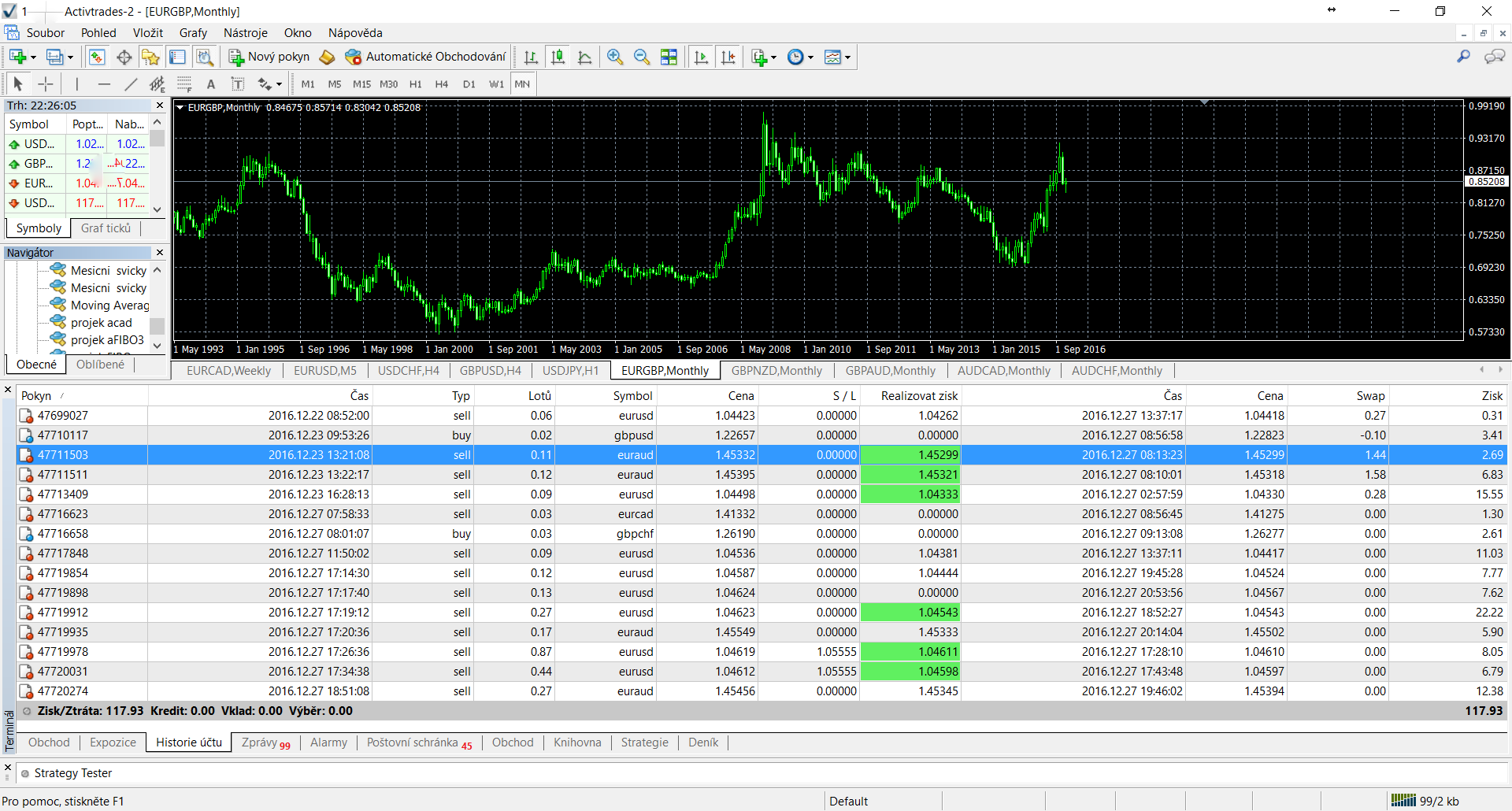The width and height of the screenshot is (1512, 811).
Task: Open the indicators list dropdown
Action: coord(764,57)
